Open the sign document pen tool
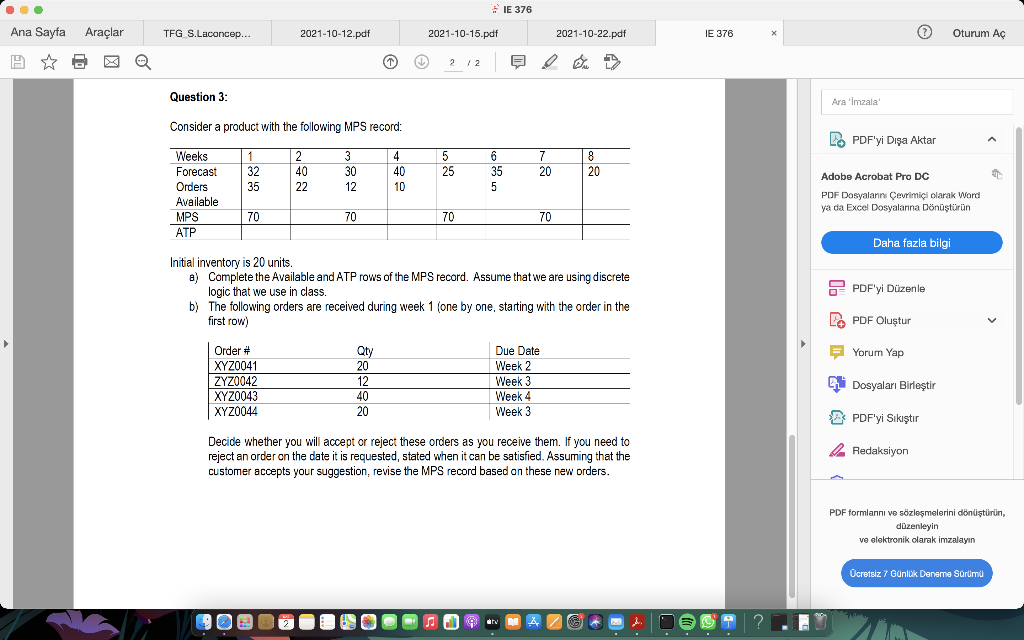The image size is (1024, 640). (x=580, y=62)
